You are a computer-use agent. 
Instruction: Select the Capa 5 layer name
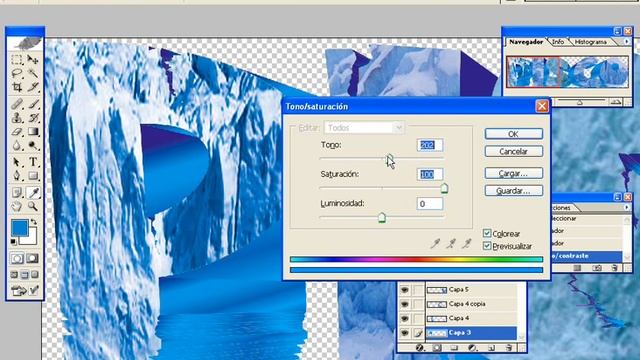[x=458, y=289]
